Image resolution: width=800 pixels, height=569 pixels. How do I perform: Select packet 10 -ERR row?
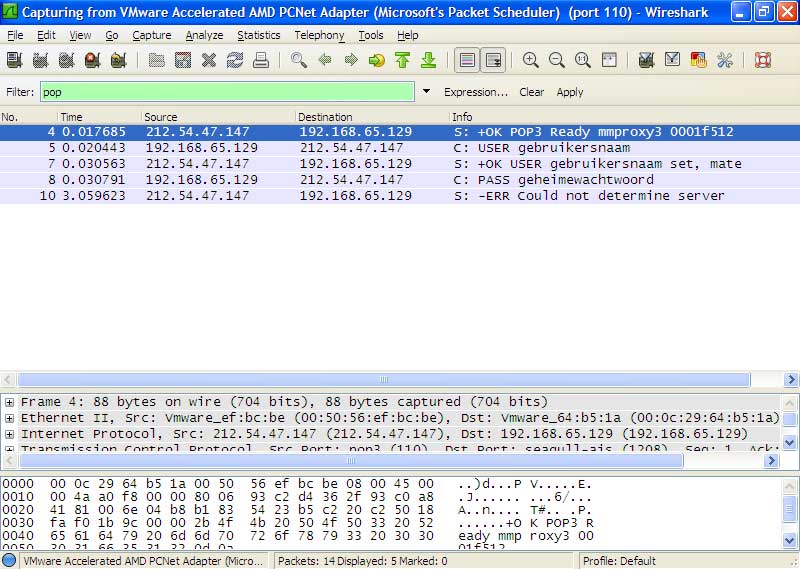[x=400, y=195]
